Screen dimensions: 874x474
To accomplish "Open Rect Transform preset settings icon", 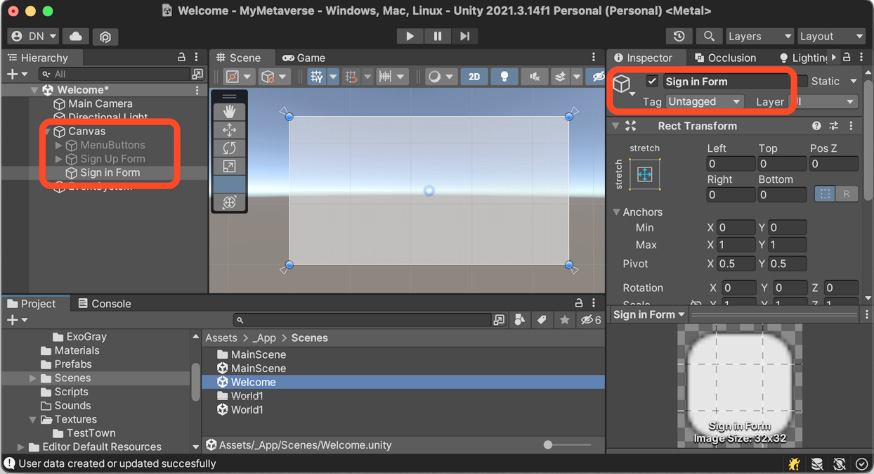I will point(834,126).
